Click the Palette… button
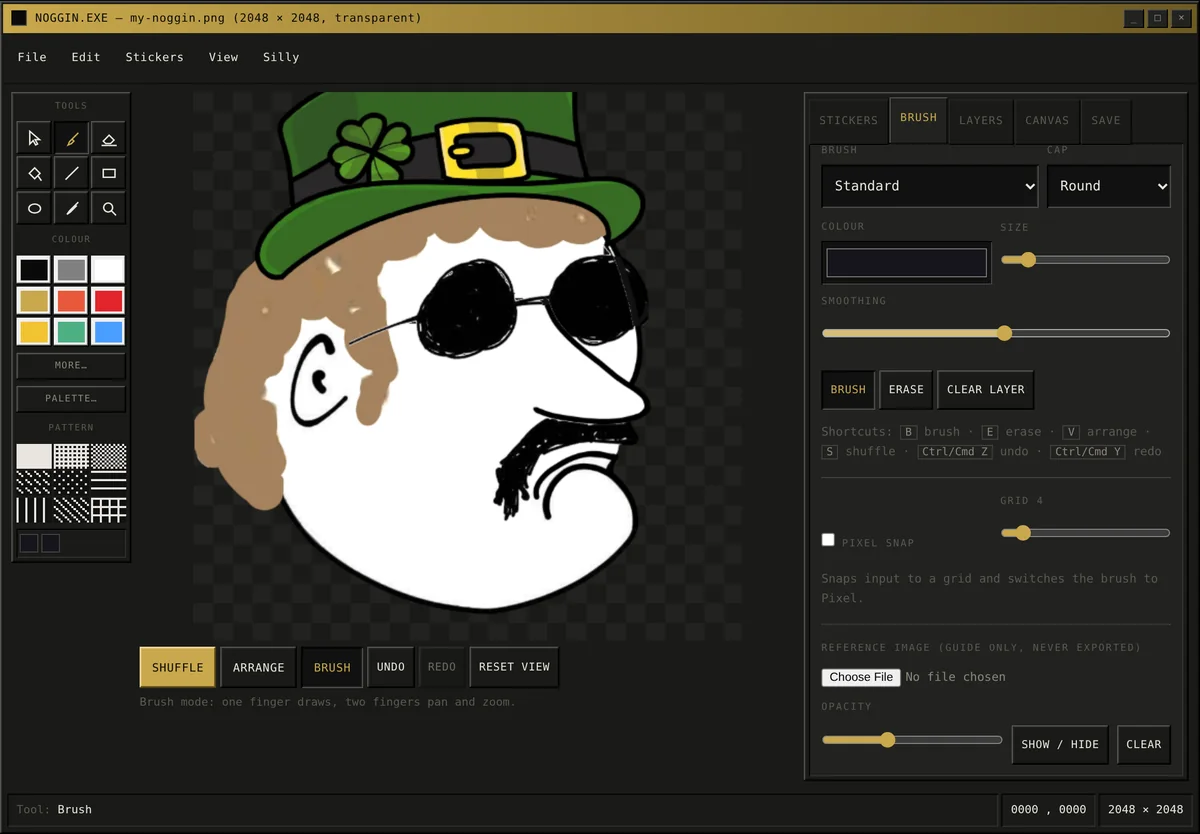The height and width of the screenshot is (834, 1200). pyautogui.click(x=71, y=398)
